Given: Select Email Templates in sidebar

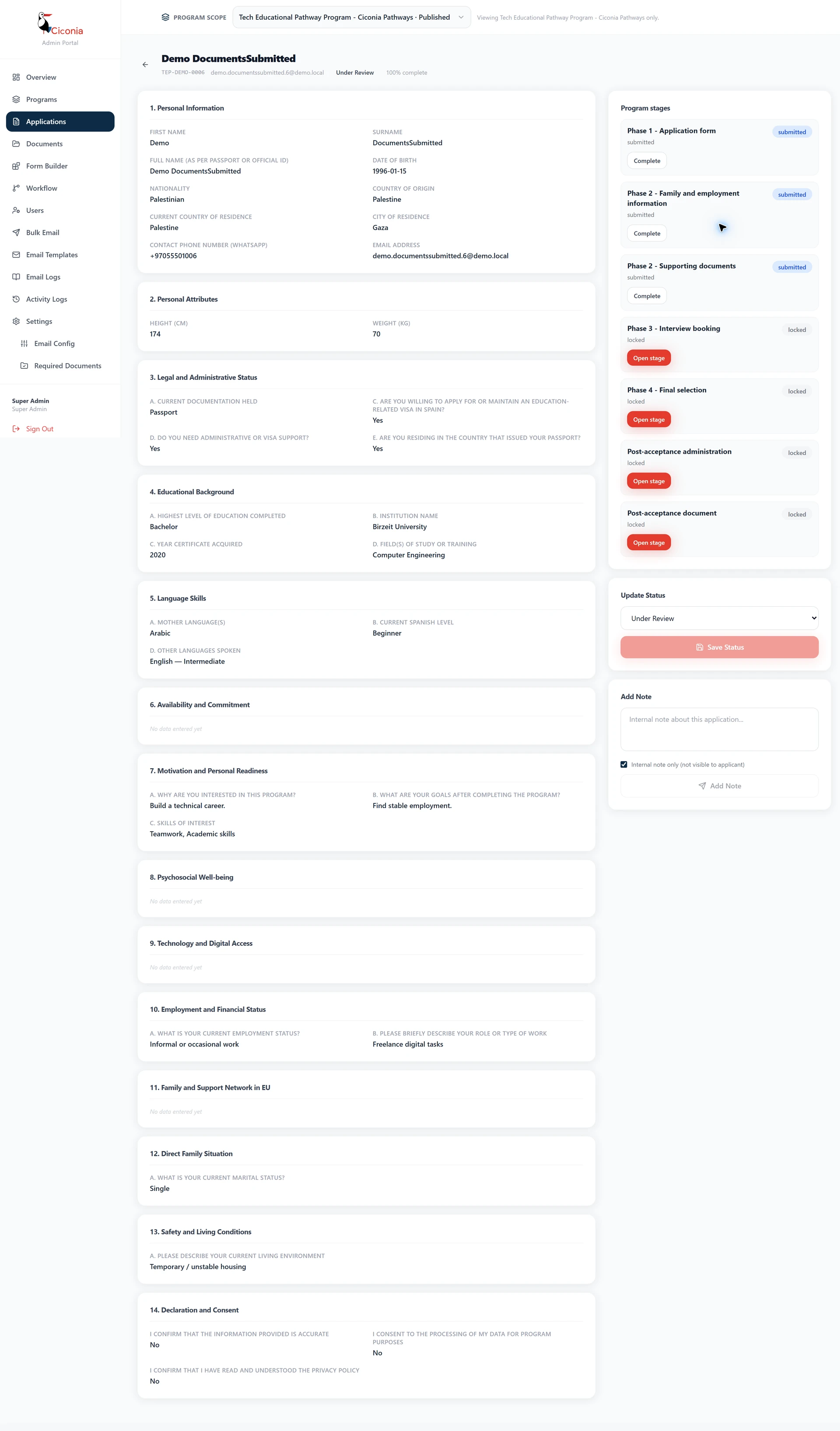Looking at the screenshot, I should coord(60,255).
